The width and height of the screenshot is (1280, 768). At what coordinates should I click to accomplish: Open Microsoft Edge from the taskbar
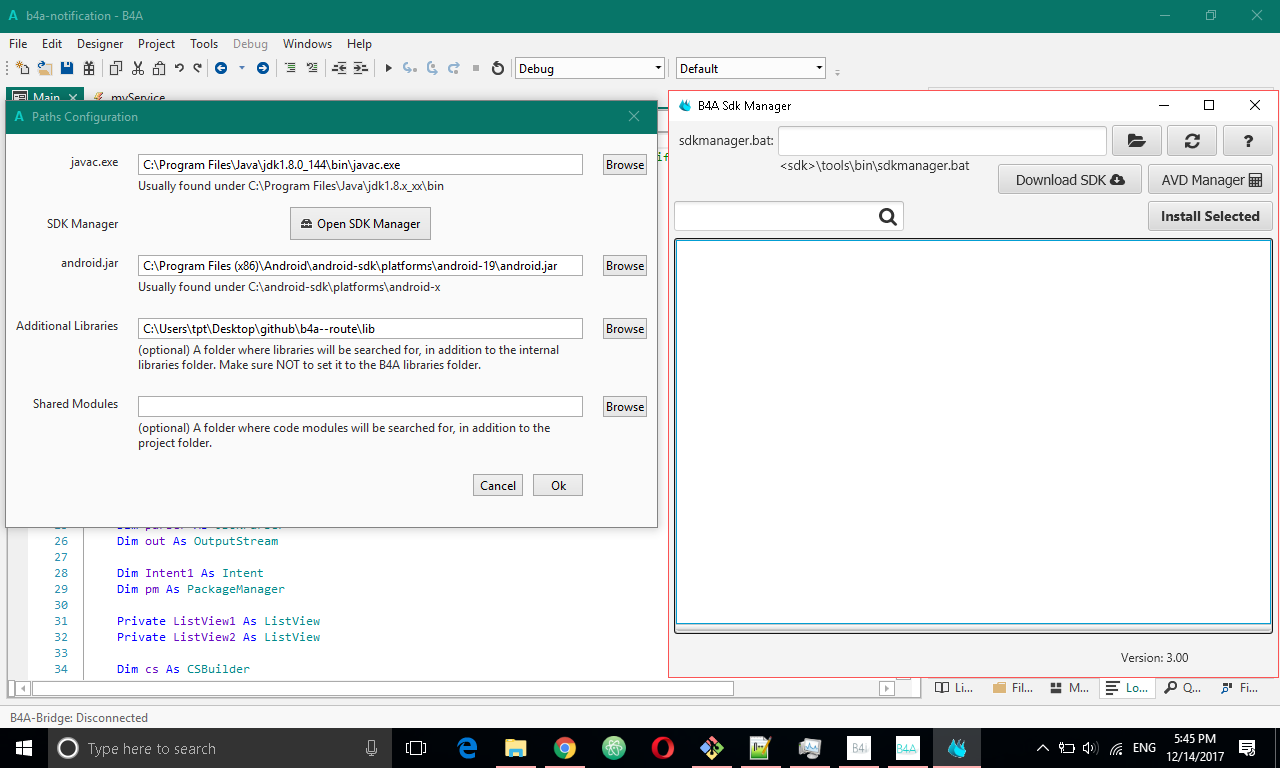467,748
